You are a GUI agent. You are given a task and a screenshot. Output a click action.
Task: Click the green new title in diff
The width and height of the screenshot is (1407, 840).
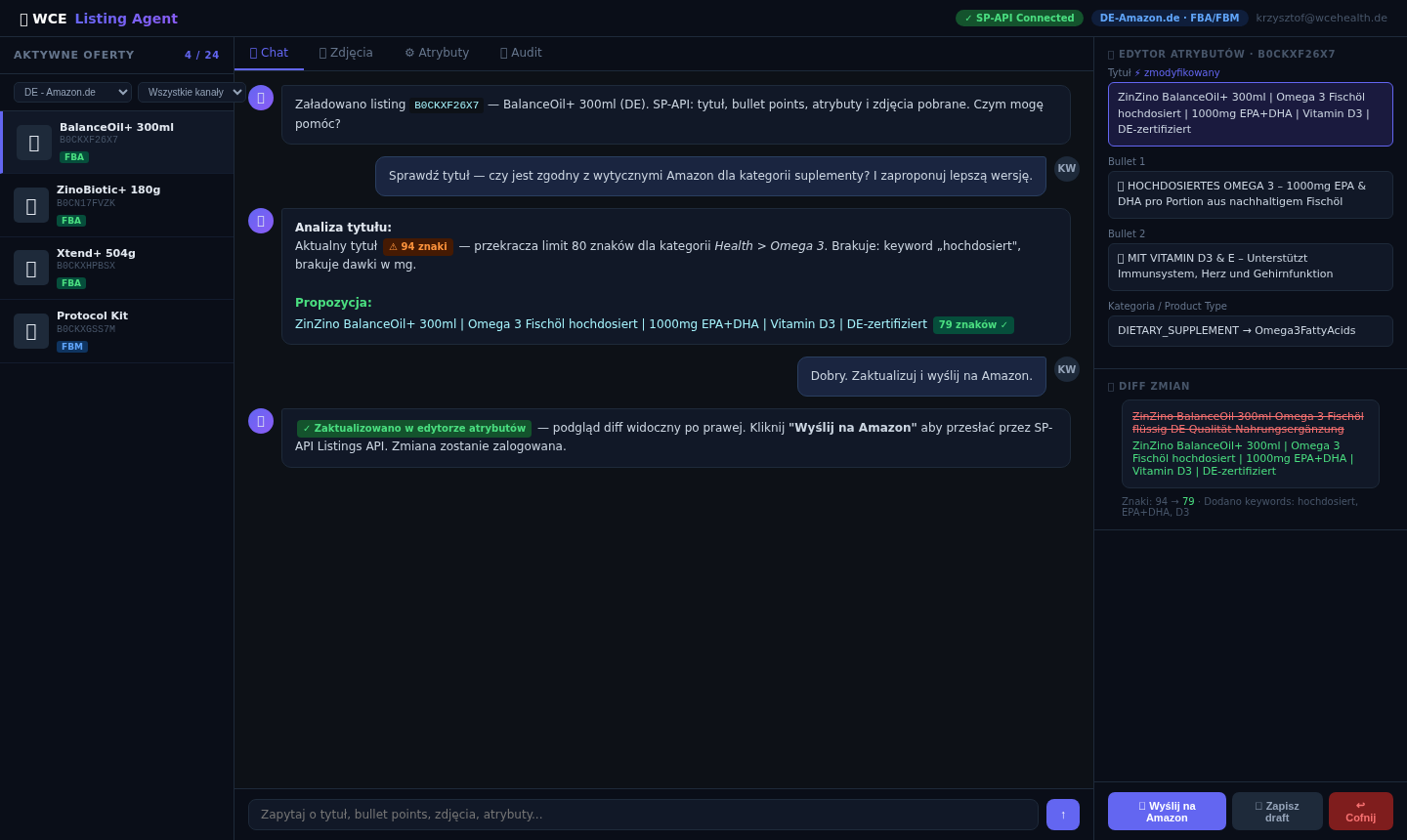pos(1243,458)
